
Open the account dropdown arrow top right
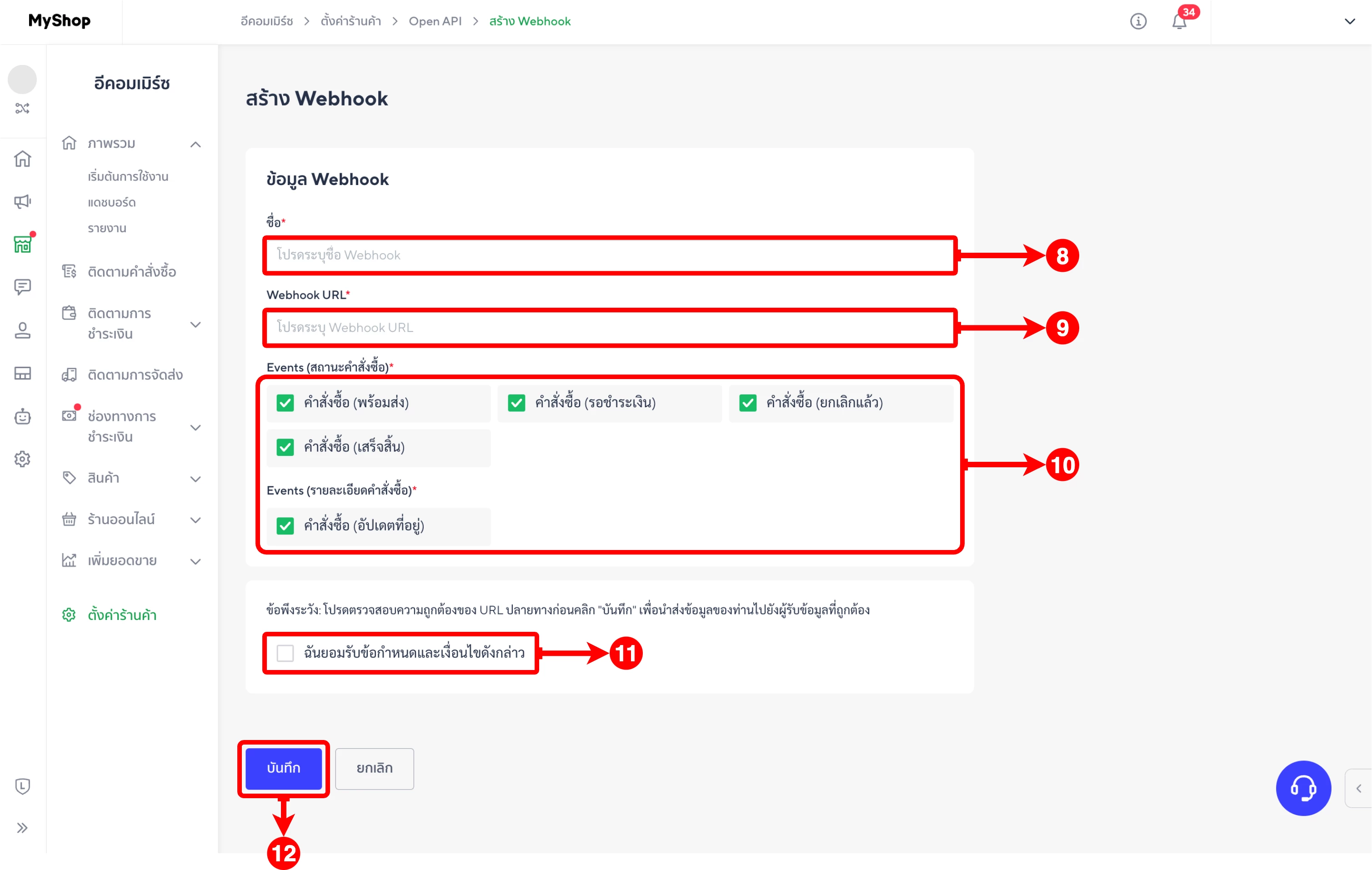tap(1350, 22)
